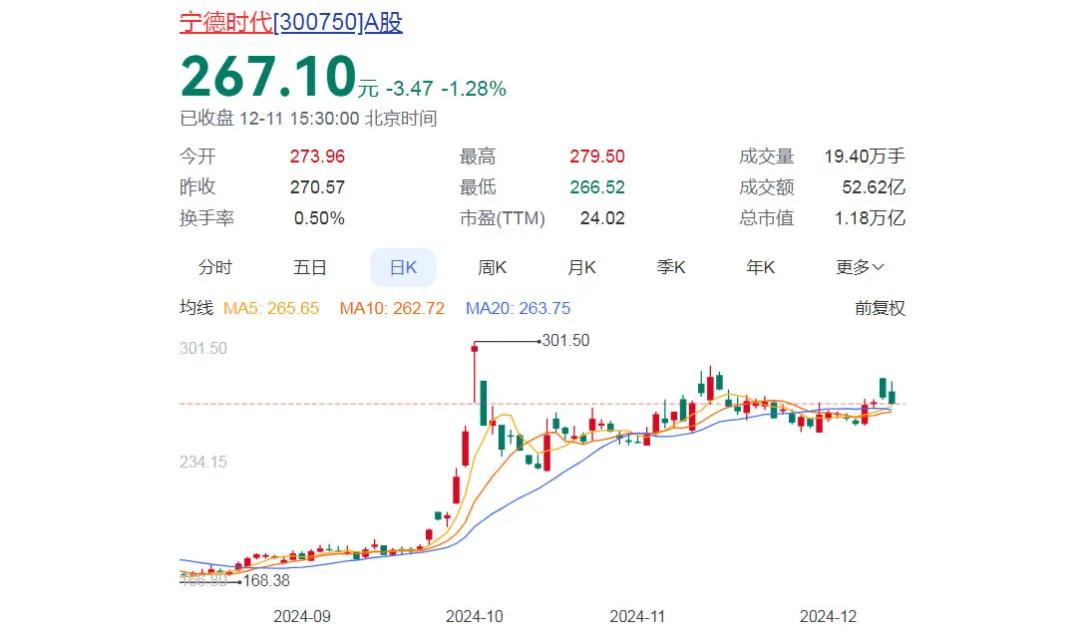Click the current price 267.10
This screenshot has height=636, width=1080.
[x=268, y=76]
